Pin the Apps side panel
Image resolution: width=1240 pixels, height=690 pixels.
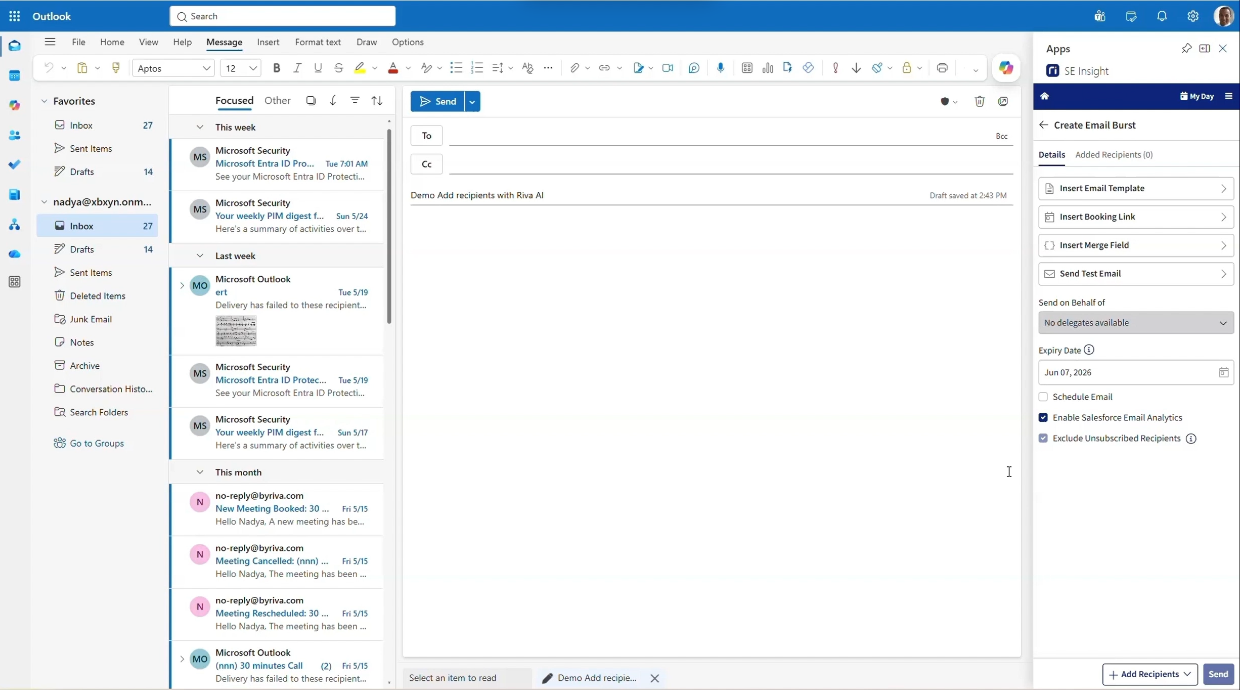(1186, 48)
